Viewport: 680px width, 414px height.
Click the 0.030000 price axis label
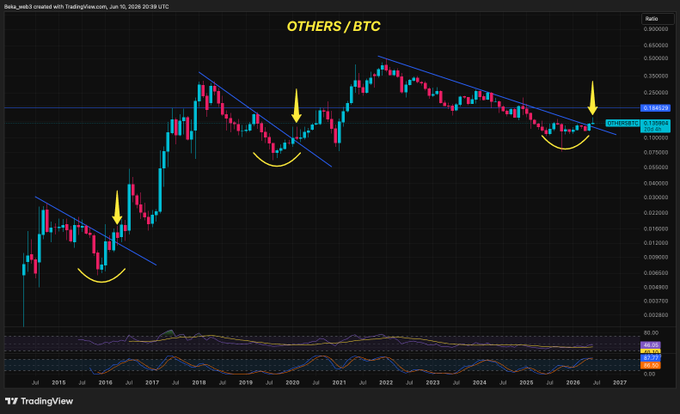[x=656, y=197]
